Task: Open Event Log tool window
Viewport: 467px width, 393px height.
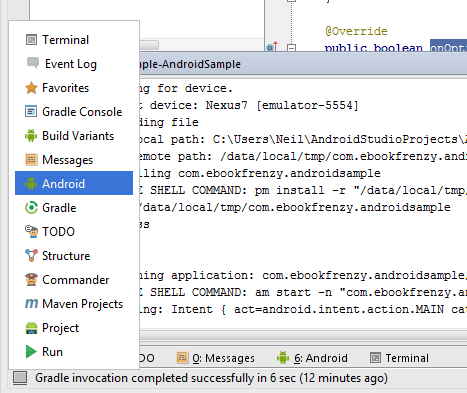Action: [x=74, y=64]
